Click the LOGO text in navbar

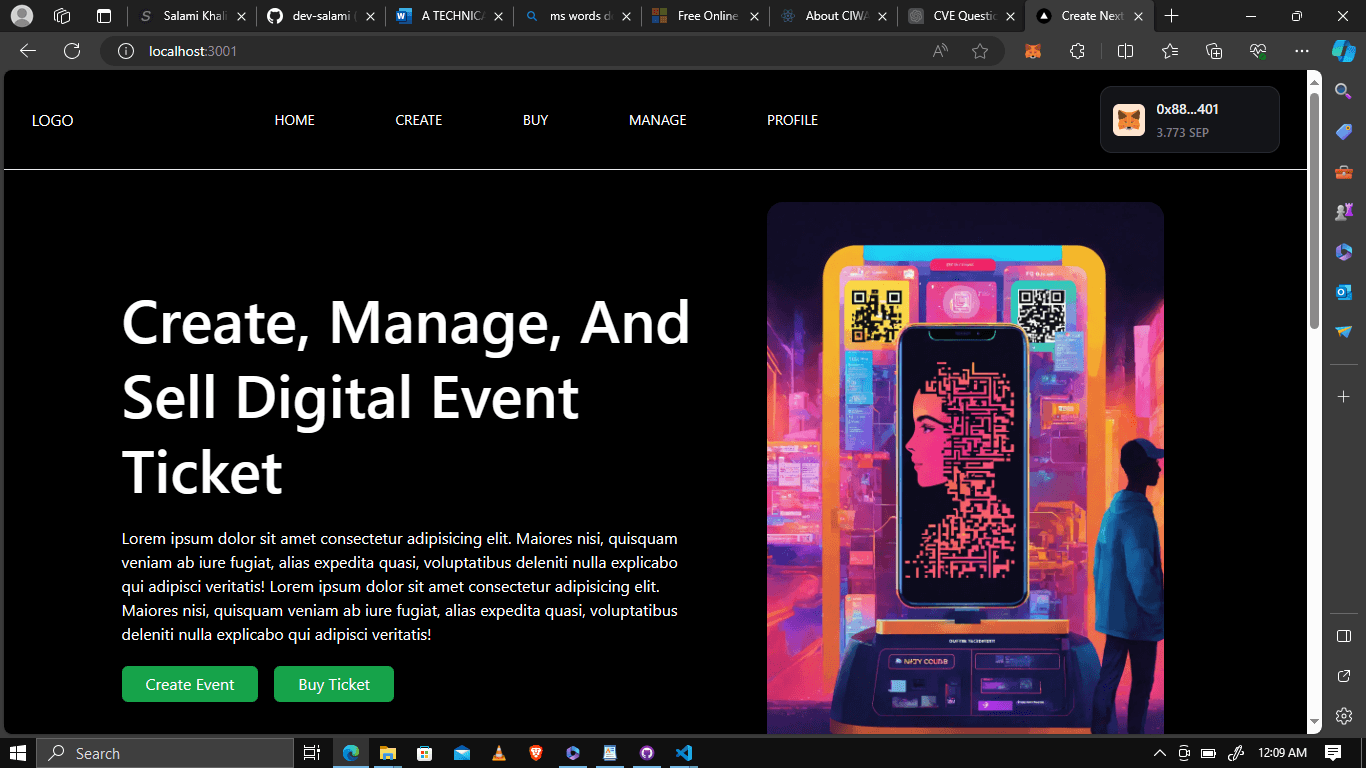coord(53,120)
